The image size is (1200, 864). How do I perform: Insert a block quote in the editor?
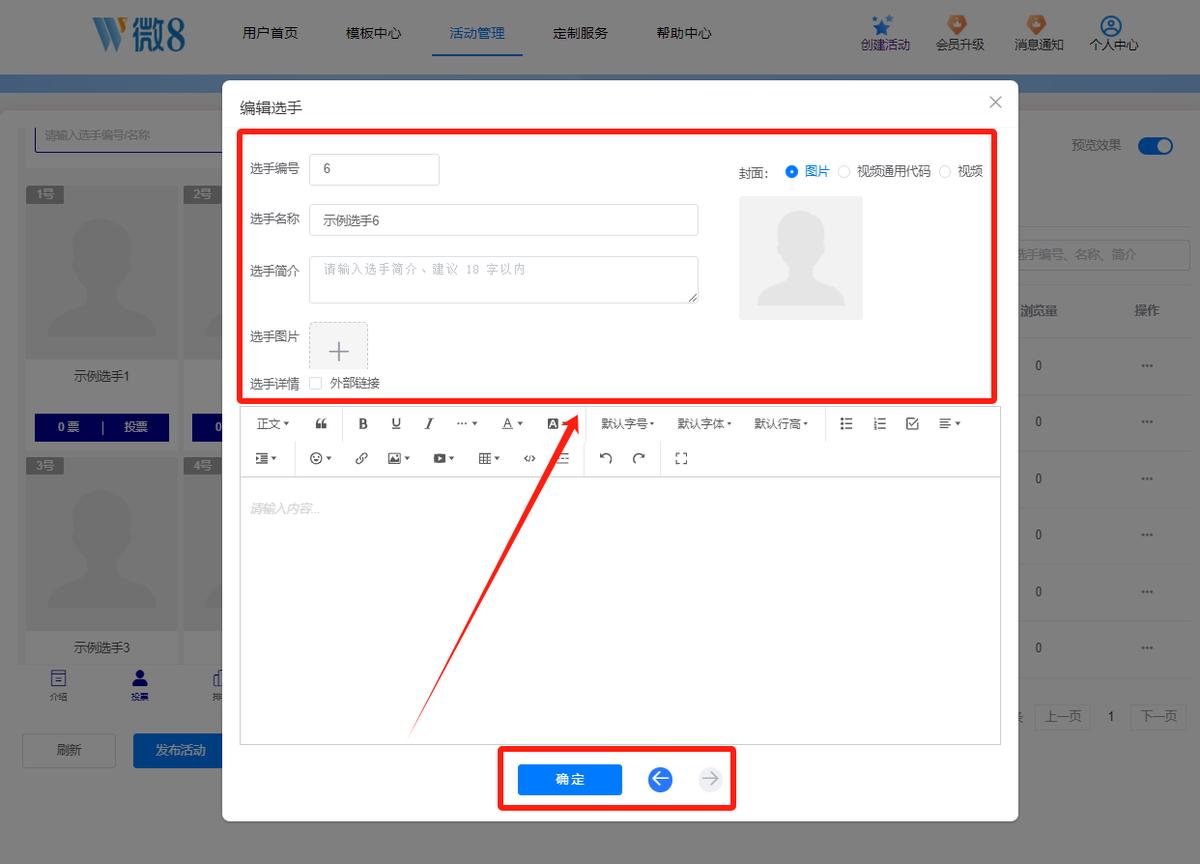321,424
